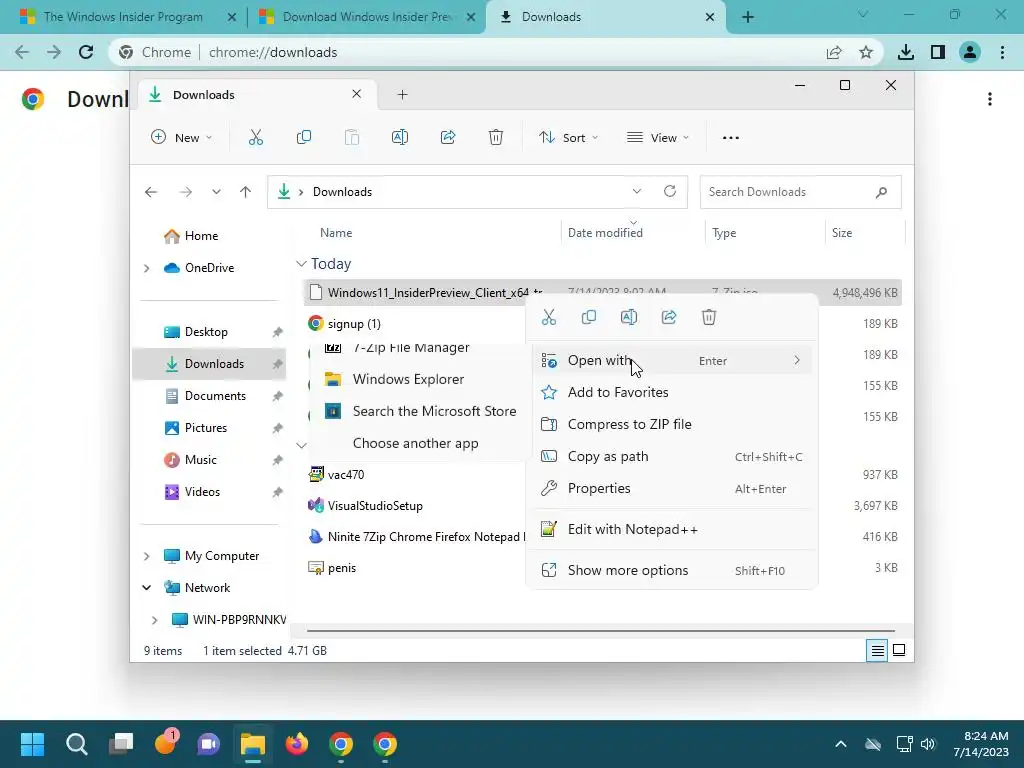
Task: Open Windows Start menu
Action: pyautogui.click(x=32, y=744)
